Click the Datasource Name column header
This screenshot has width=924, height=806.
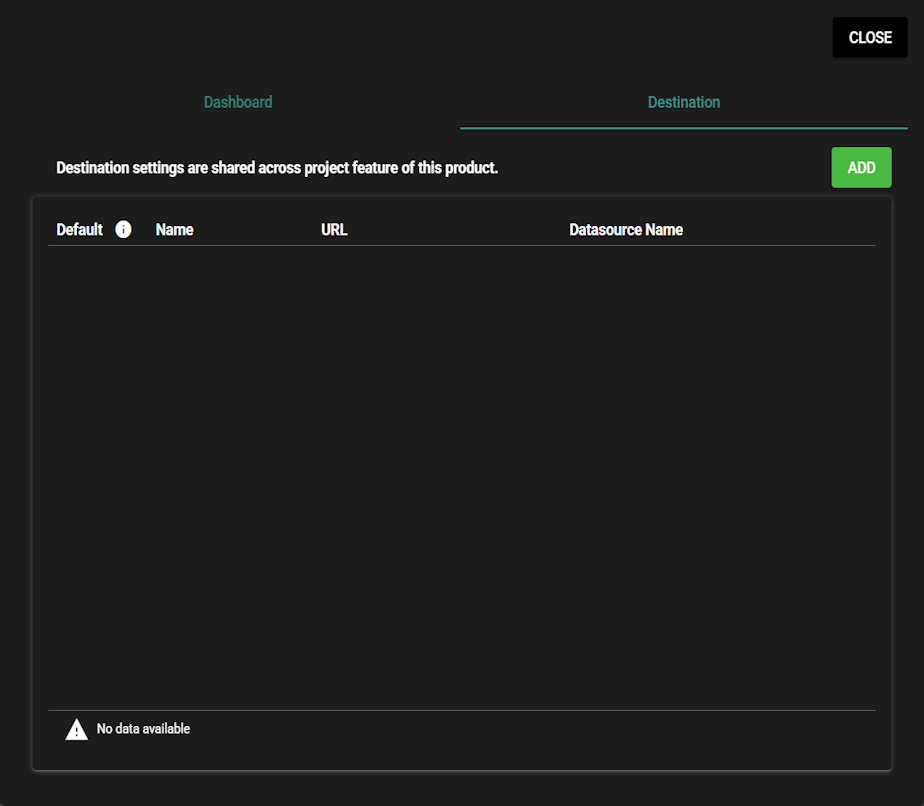(x=626, y=230)
